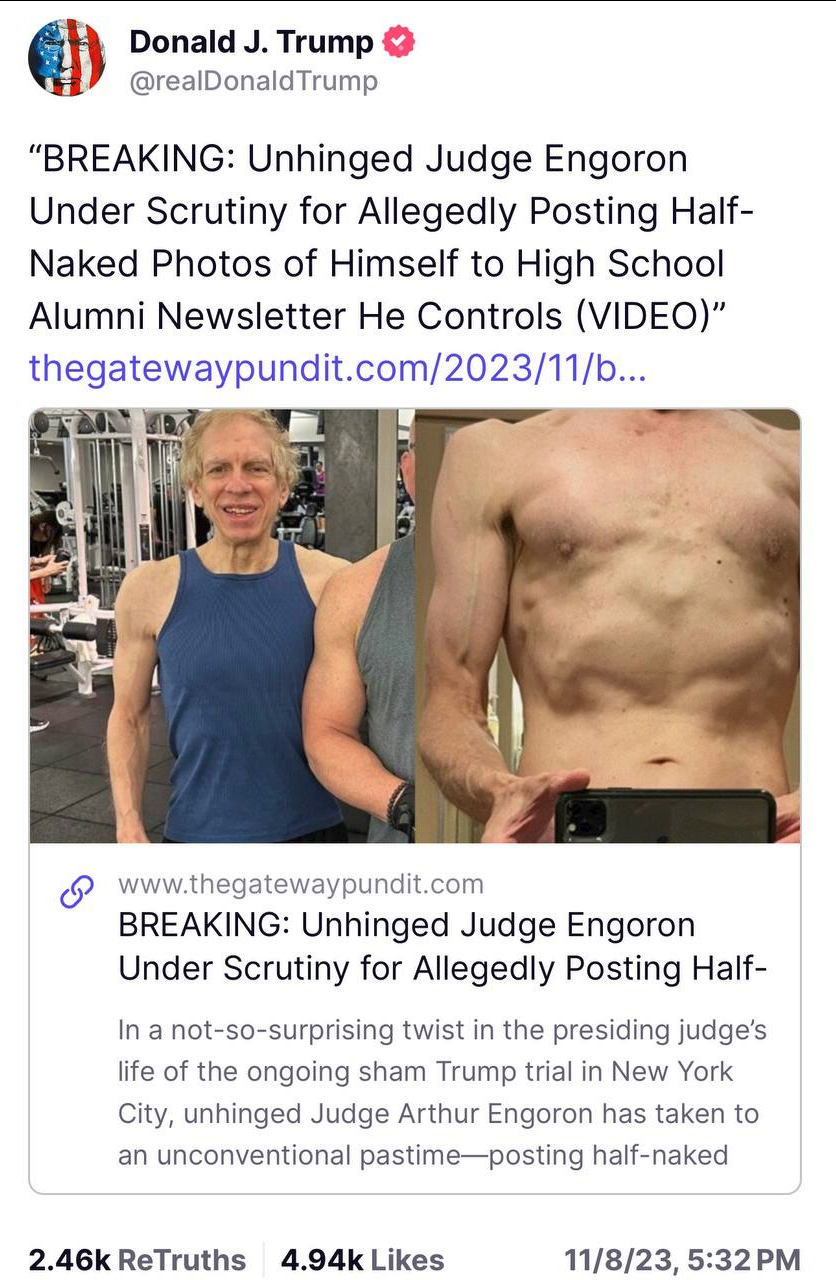Click the www.thegatewaypundit.com domain label

(301, 884)
